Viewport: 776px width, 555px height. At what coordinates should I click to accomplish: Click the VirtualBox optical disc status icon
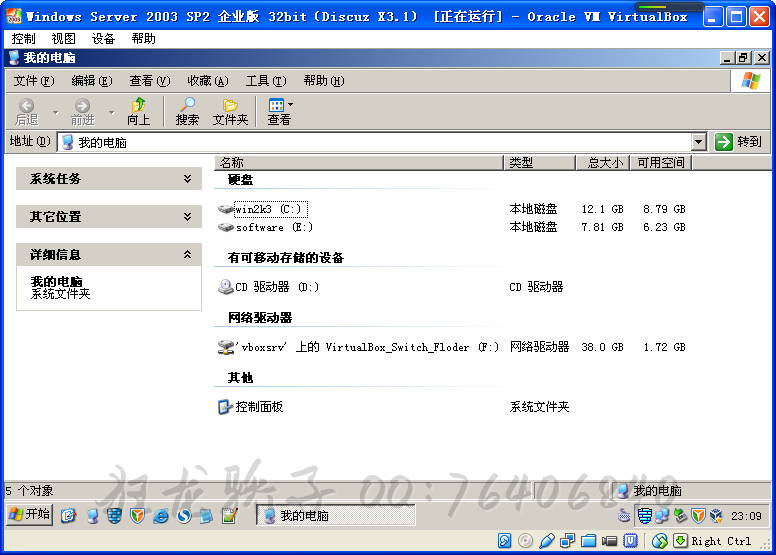525,541
